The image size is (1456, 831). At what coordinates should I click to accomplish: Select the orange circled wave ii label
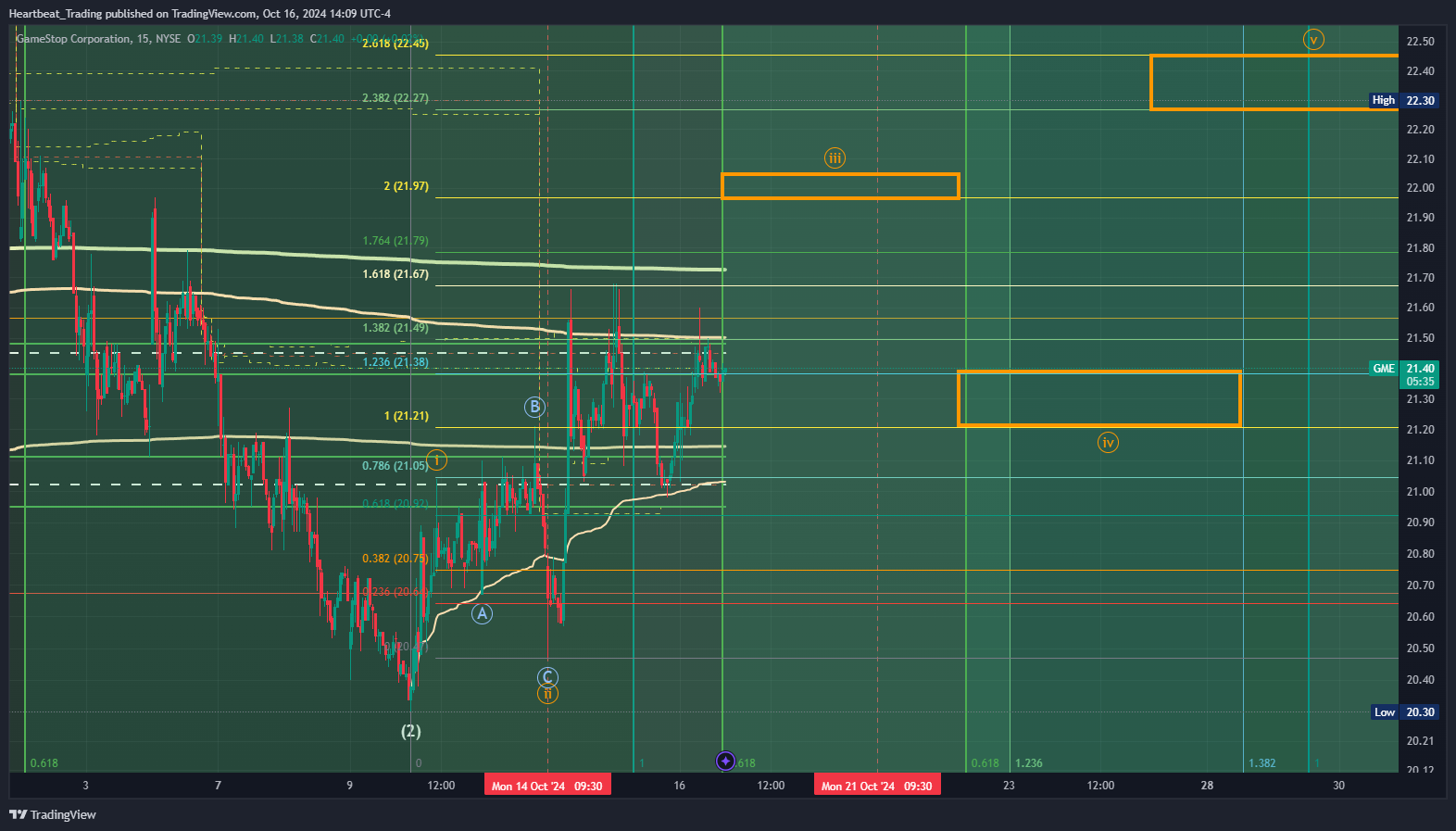[547, 693]
